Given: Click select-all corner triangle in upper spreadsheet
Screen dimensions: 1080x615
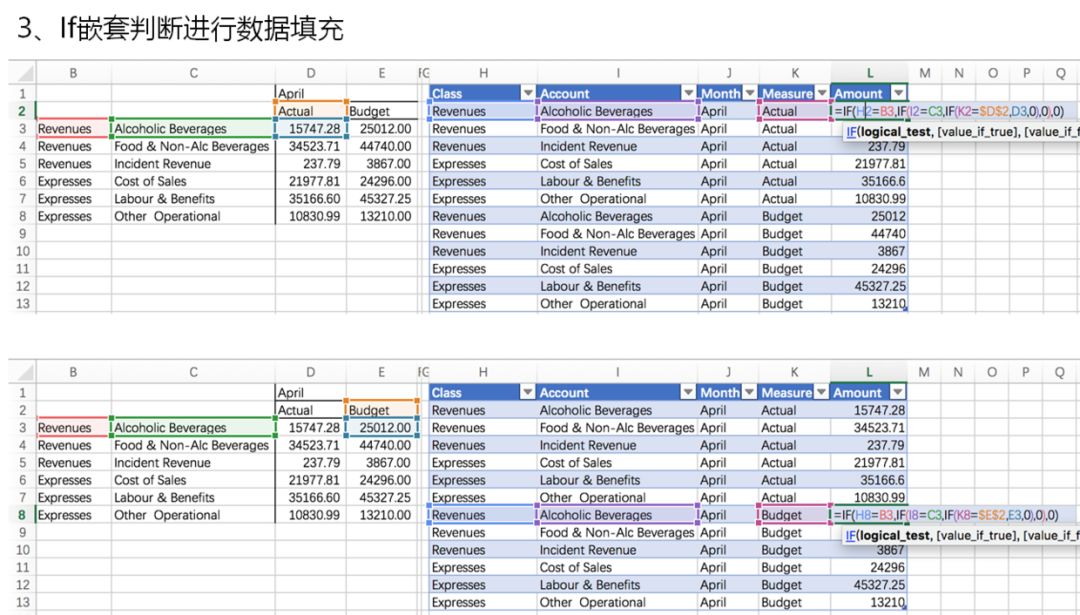Looking at the screenshot, I should (x=24, y=73).
